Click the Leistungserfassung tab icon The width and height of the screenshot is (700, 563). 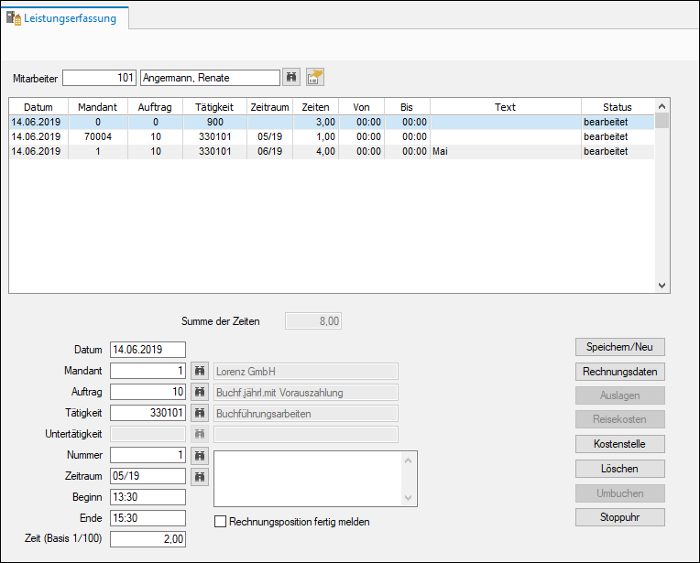pyautogui.click(x=13, y=18)
